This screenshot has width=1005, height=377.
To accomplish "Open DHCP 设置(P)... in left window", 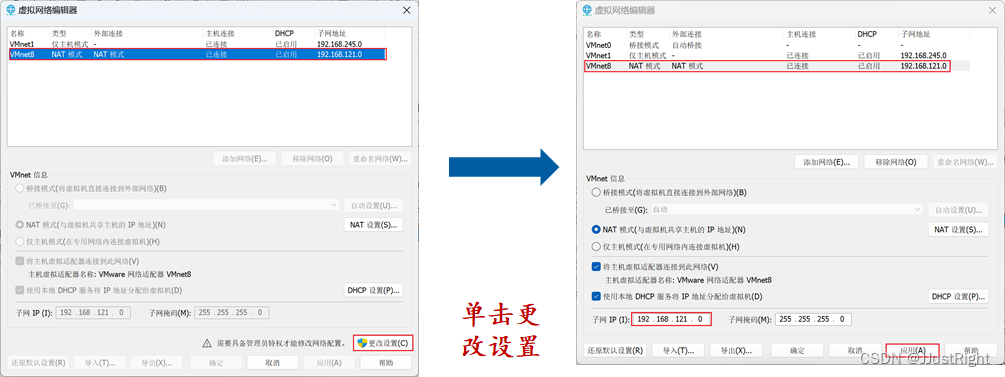I will (x=374, y=290).
